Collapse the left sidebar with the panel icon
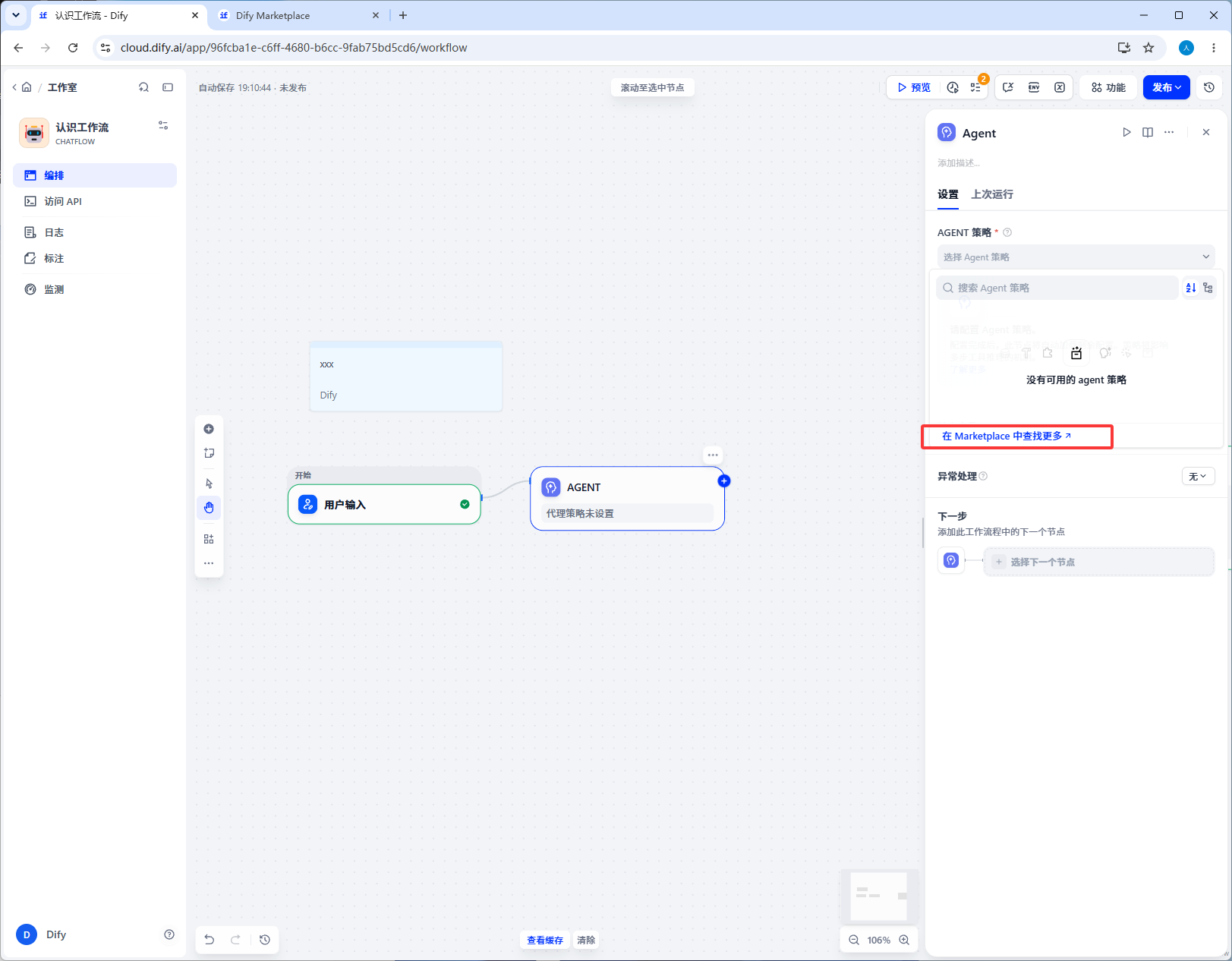The image size is (1232, 961). 168,87
